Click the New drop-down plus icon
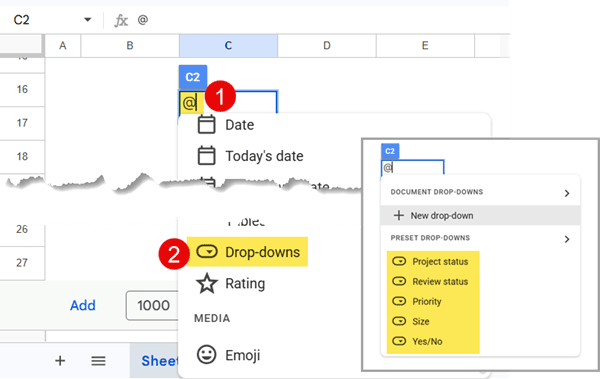 point(399,216)
